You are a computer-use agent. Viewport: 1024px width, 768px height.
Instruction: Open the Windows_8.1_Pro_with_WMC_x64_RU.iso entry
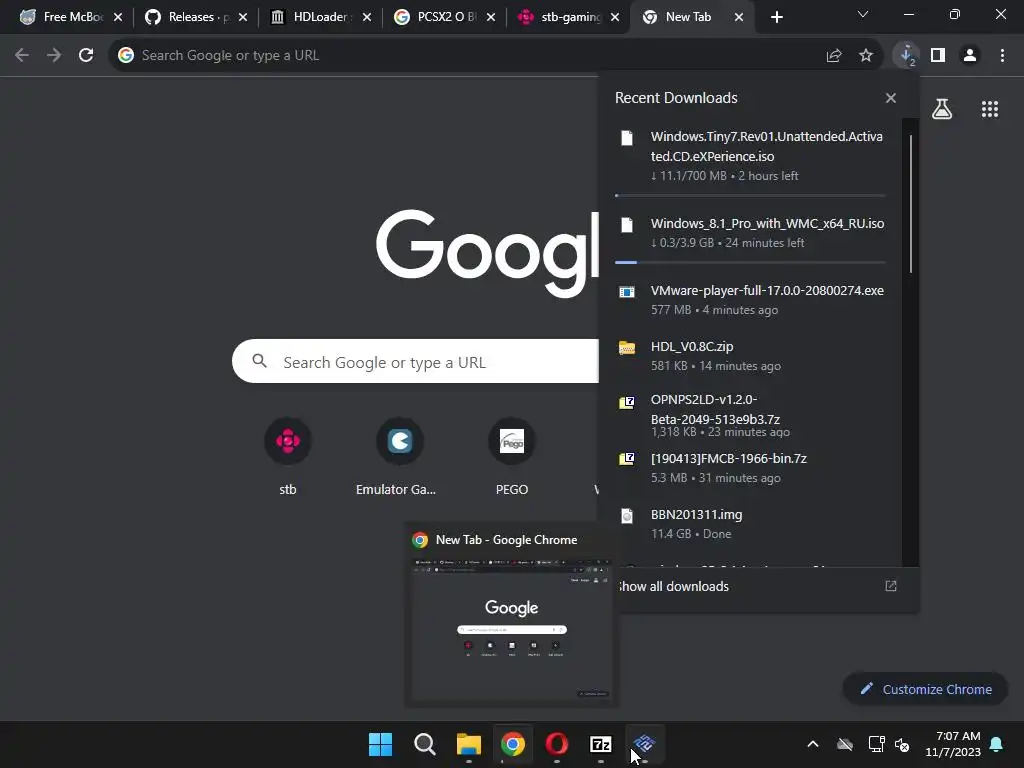pyautogui.click(x=750, y=232)
